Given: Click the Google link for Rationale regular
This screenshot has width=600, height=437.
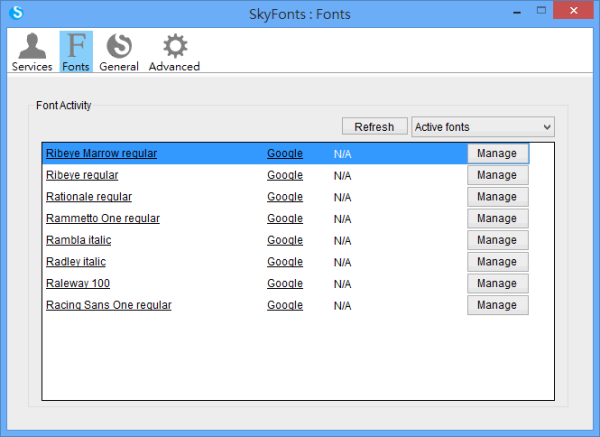Looking at the screenshot, I should pos(284,197).
